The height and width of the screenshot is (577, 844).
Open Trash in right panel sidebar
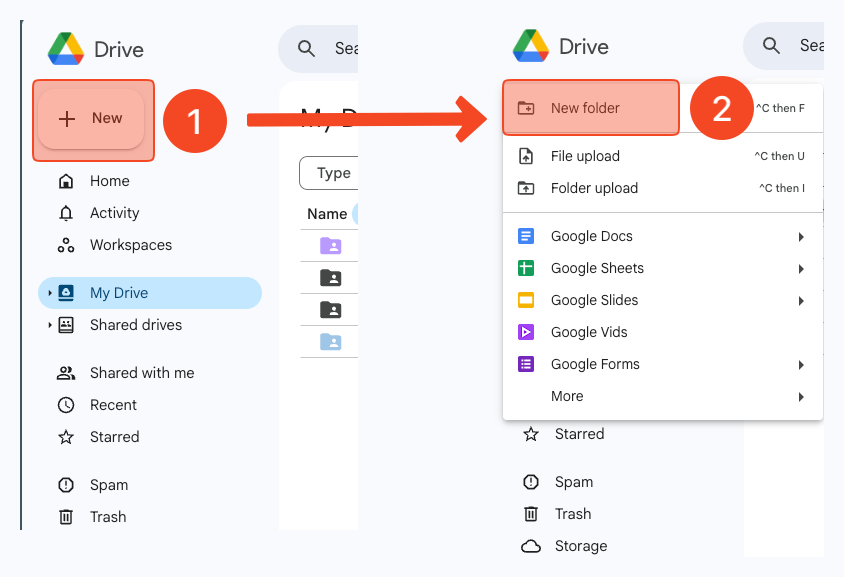tap(557, 514)
